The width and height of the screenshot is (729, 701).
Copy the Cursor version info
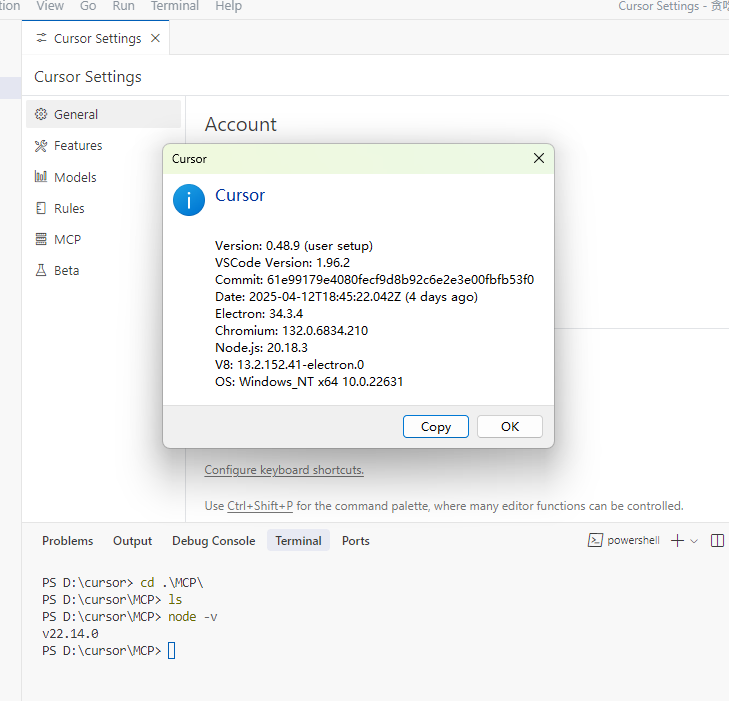(436, 426)
